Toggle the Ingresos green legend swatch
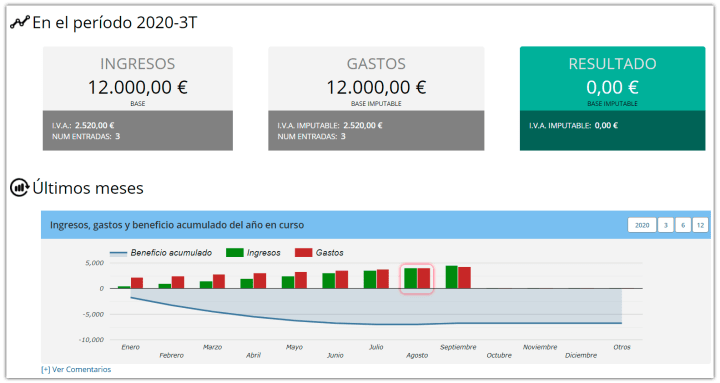Viewport: 720px width, 383px height. click(235, 253)
